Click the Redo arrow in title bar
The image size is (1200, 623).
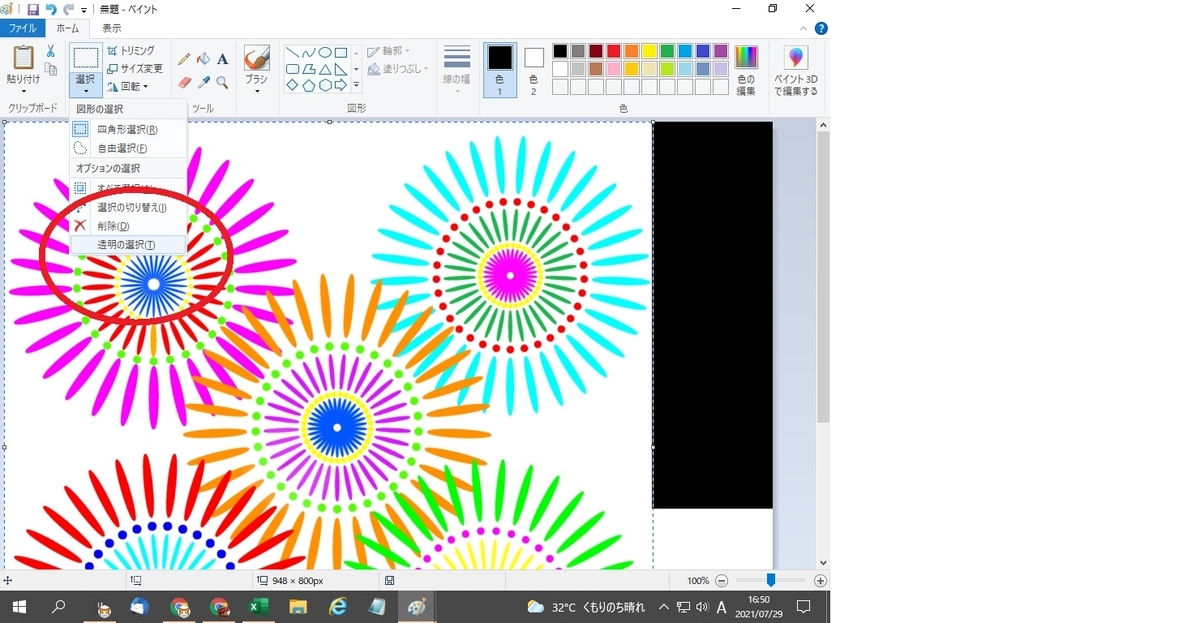click(x=68, y=9)
